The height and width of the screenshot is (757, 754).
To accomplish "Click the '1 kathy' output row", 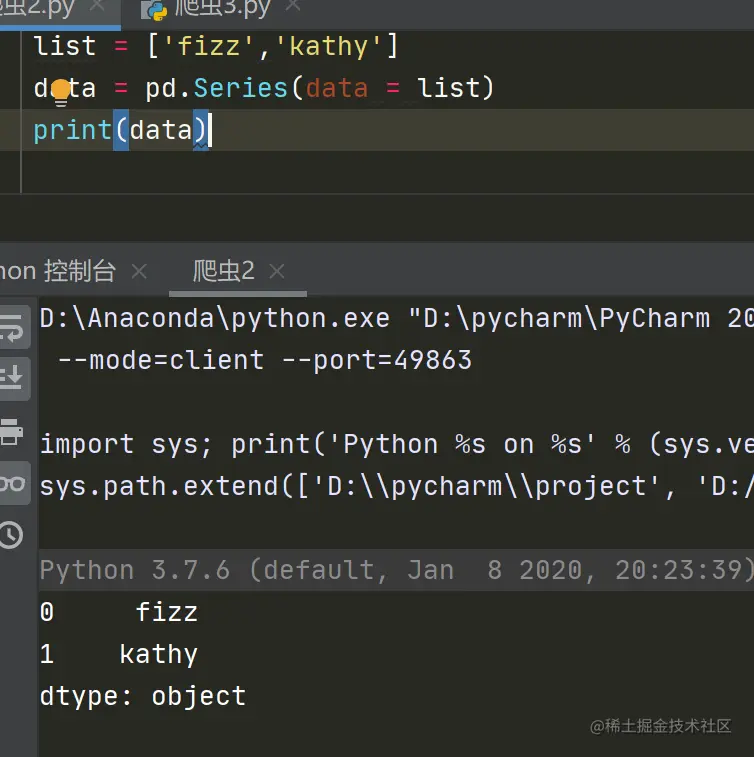I will pyautogui.click(x=119, y=655).
